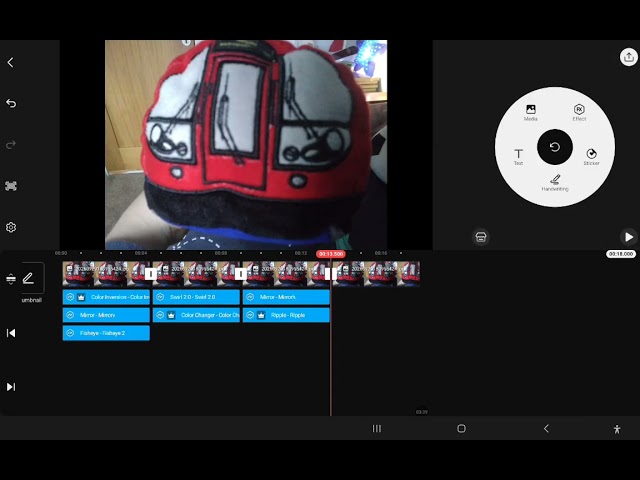The image size is (640, 480).
Task: Click the 00:04 mark on the time ruler
Action: tap(141, 253)
